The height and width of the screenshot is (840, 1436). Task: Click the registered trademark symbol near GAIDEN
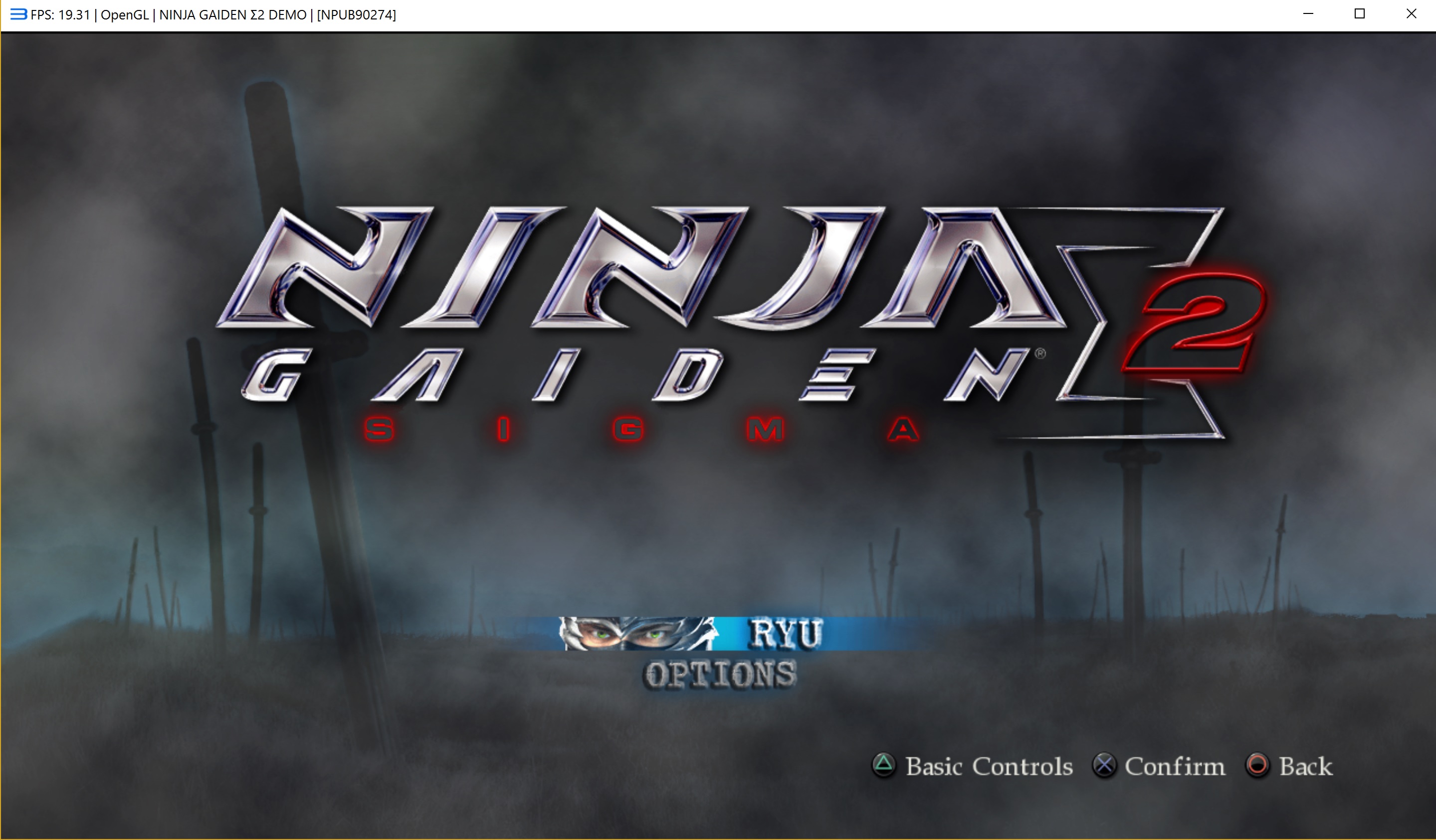pos(1040,353)
